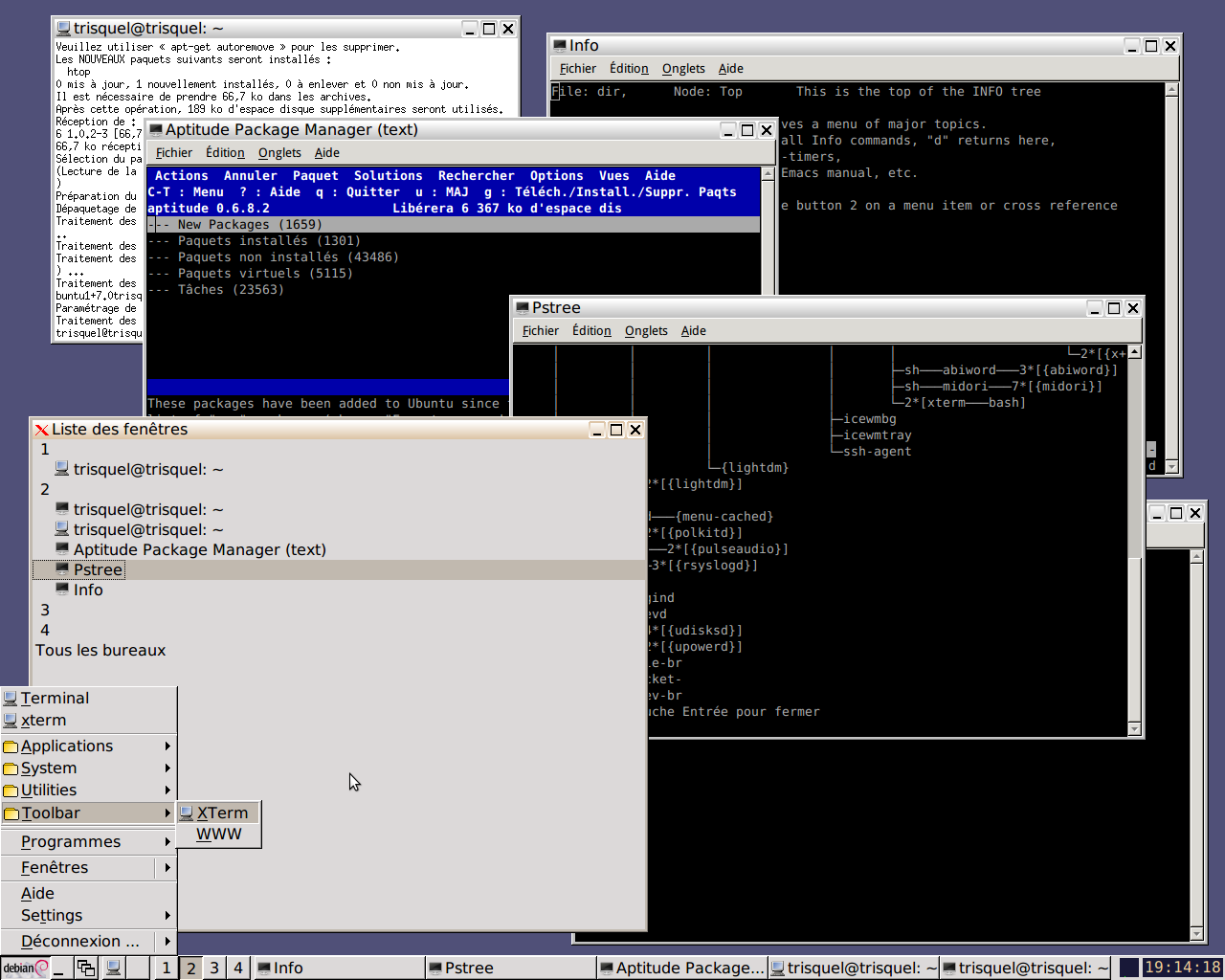Click workspace 3 row in Liste des fenêtres

pos(339,610)
